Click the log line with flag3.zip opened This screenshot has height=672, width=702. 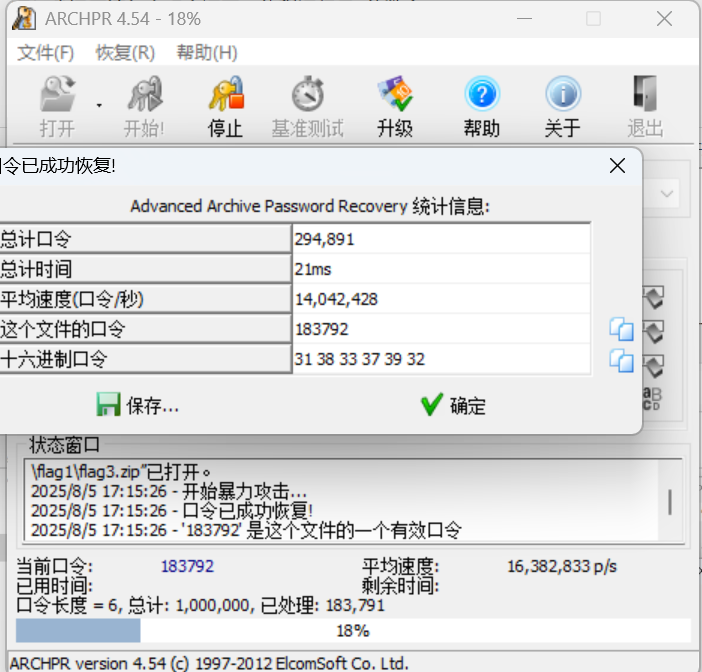tap(121, 471)
